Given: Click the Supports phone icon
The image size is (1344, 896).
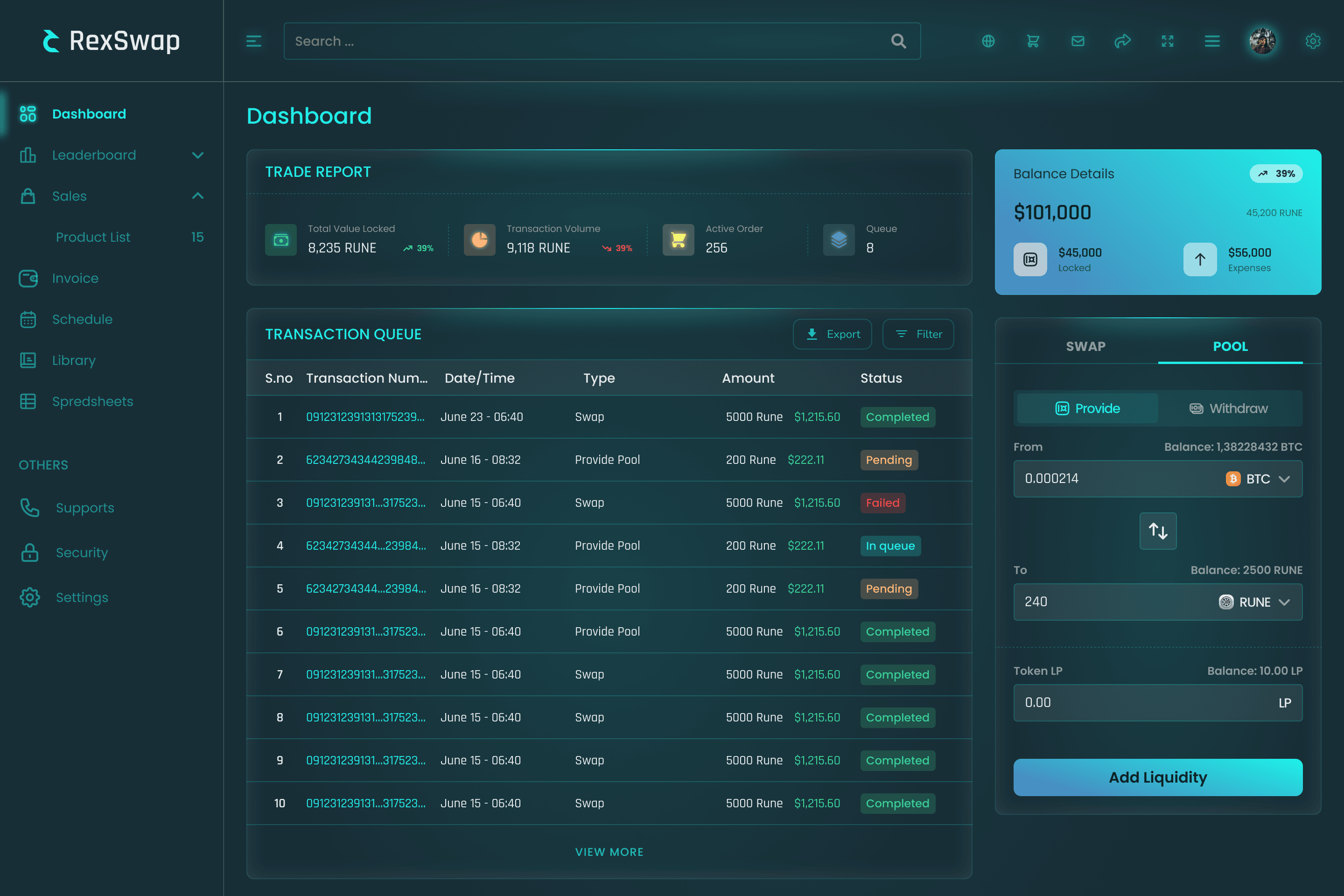Looking at the screenshot, I should 30,507.
